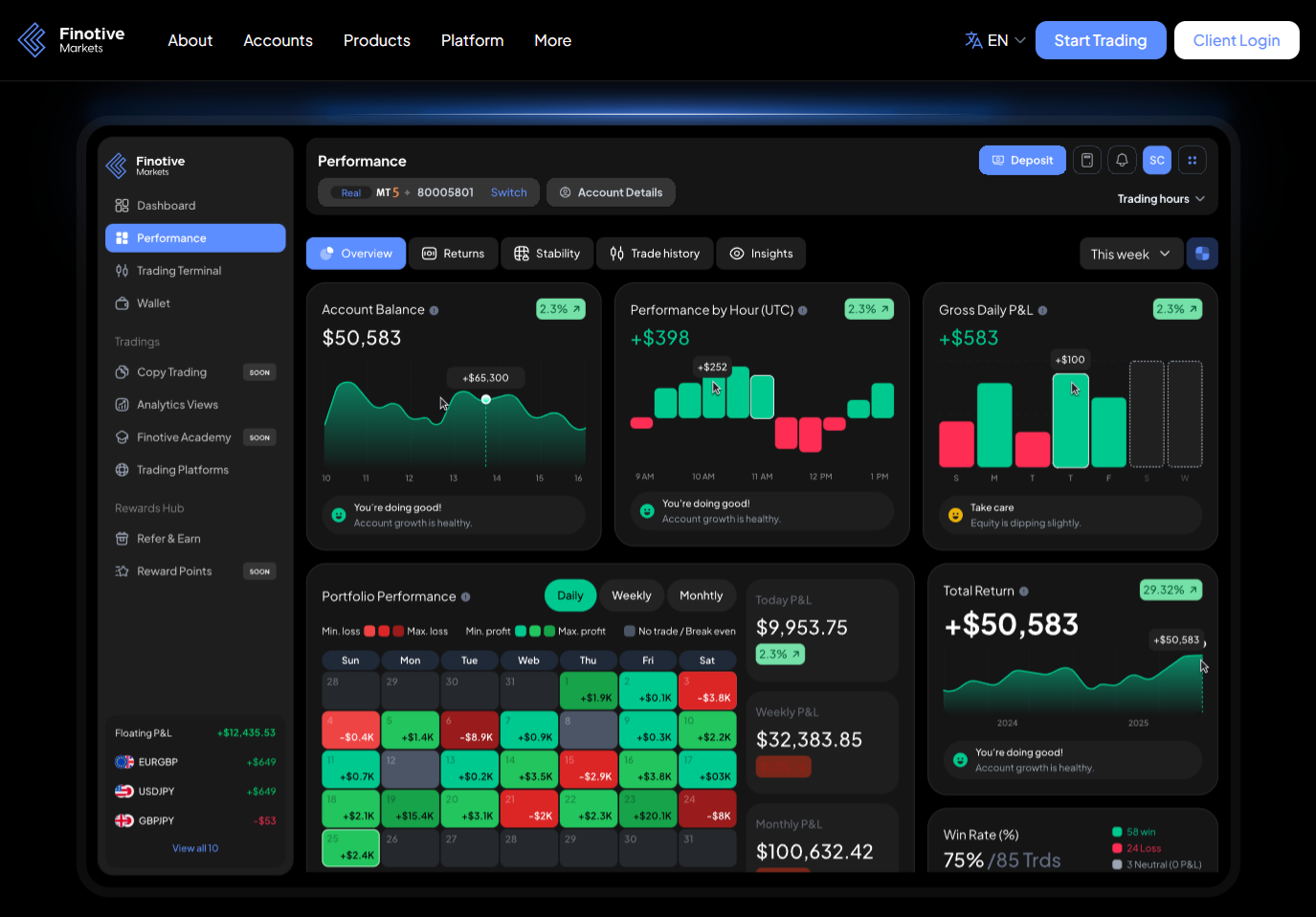
Task: Click the Start Trading button
Action: (x=1101, y=40)
